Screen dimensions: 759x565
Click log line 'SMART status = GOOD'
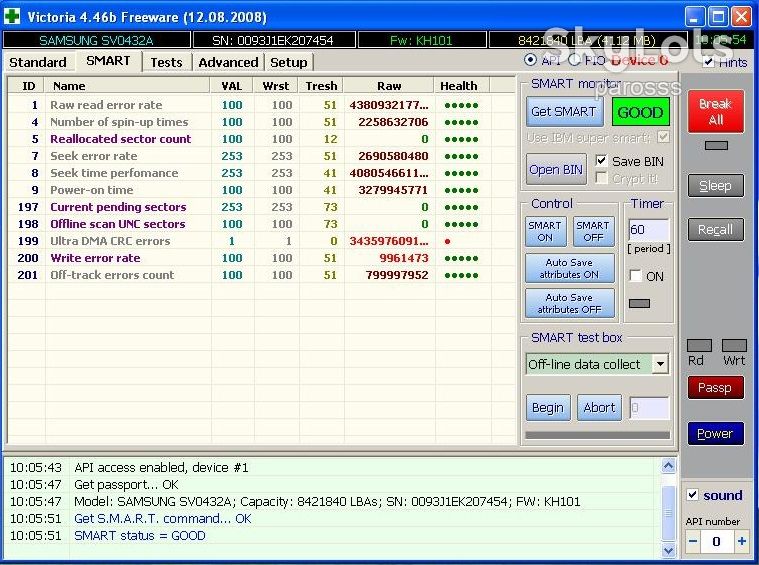140,535
